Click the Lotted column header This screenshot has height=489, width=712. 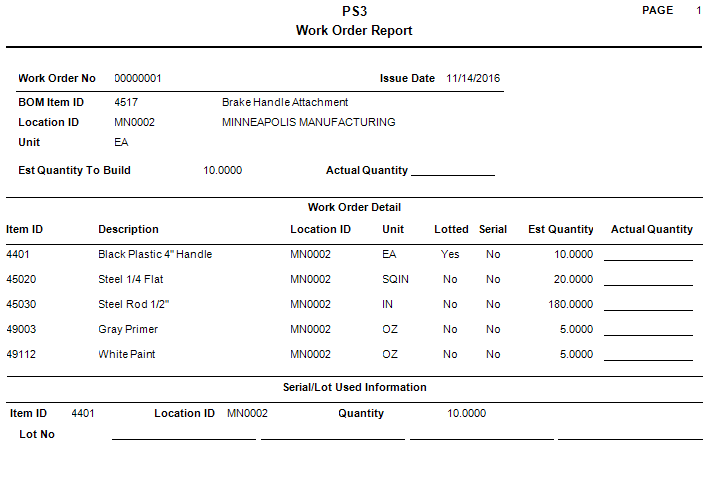[x=451, y=229]
